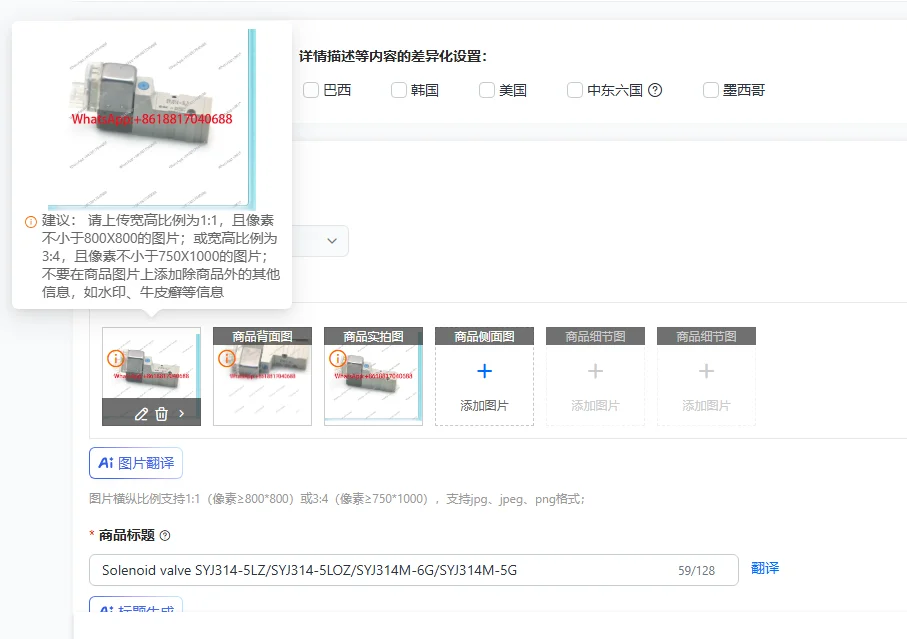The width and height of the screenshot is (907, 639).
Task: Click the edit pencil on first product image
Action: [141, 414]
